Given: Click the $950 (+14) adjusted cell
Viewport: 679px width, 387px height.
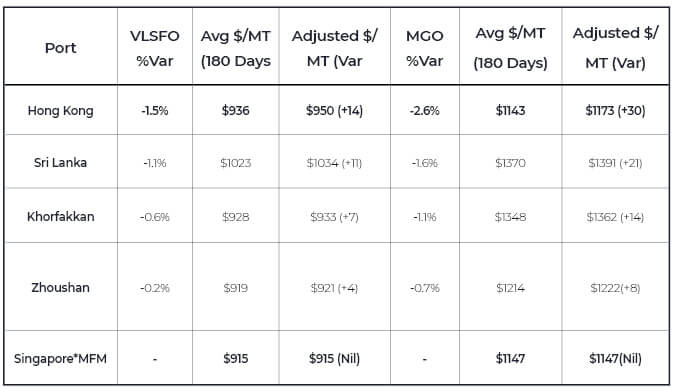Looking at the screenshot, I should click(334, 110).
